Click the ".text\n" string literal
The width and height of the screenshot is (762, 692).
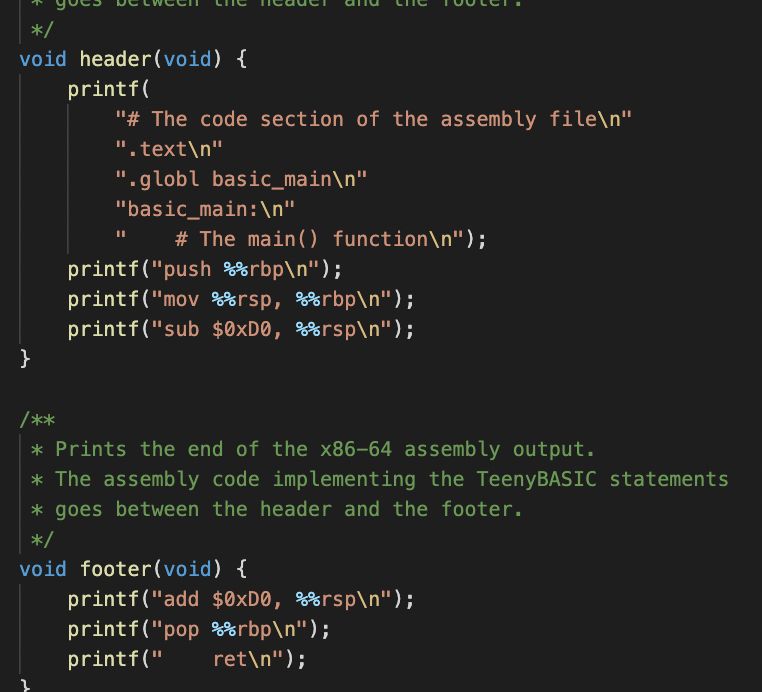[x=168, y=149]
